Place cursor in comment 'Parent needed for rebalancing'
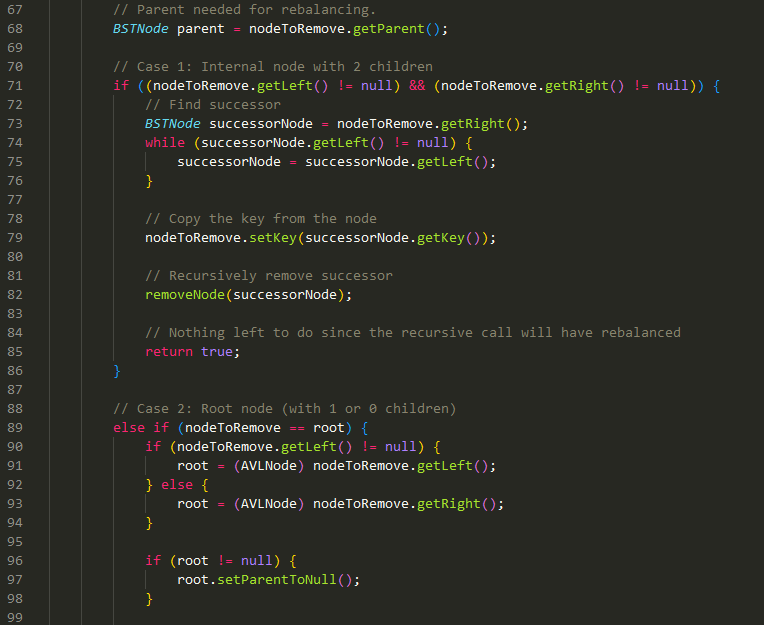 tap(244, 10)
